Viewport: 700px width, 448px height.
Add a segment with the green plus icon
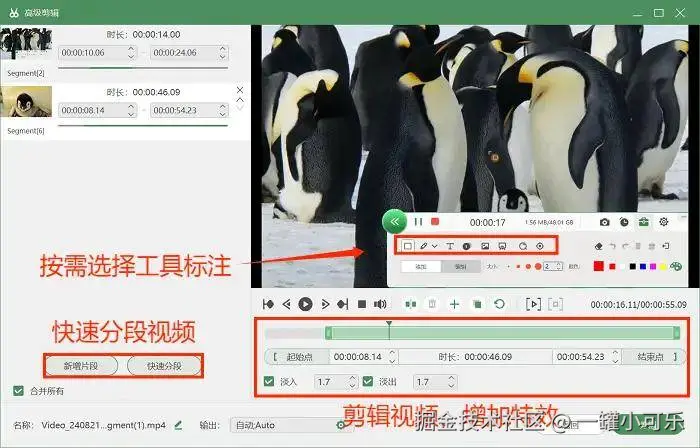tap(454, 304)
